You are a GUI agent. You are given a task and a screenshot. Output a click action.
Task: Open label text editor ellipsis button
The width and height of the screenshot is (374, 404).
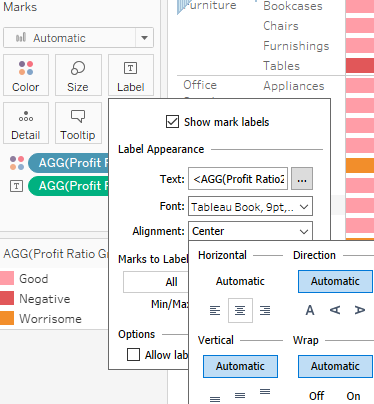pyautogui.click(x=302, y=179)
